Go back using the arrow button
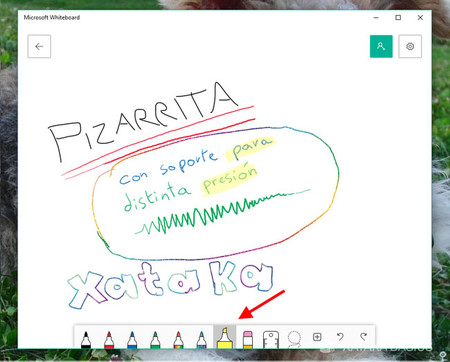 point(39,46)
